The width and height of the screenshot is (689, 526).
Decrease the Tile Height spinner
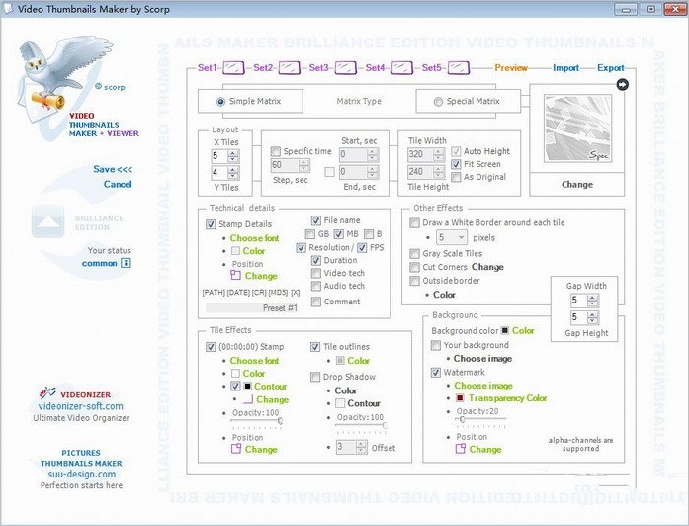[439, 175]
